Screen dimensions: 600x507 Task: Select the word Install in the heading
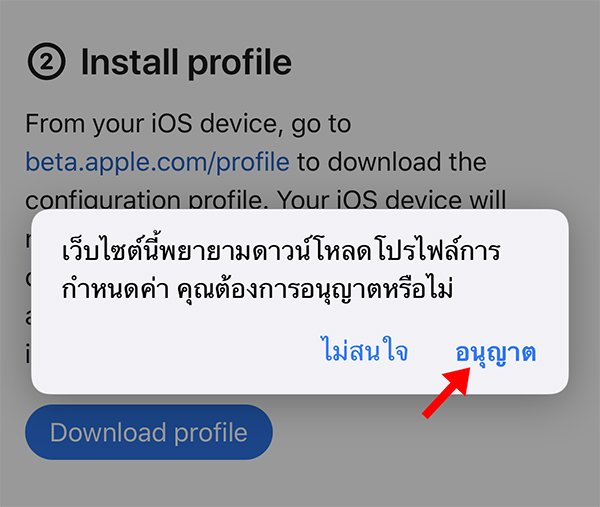129,62
